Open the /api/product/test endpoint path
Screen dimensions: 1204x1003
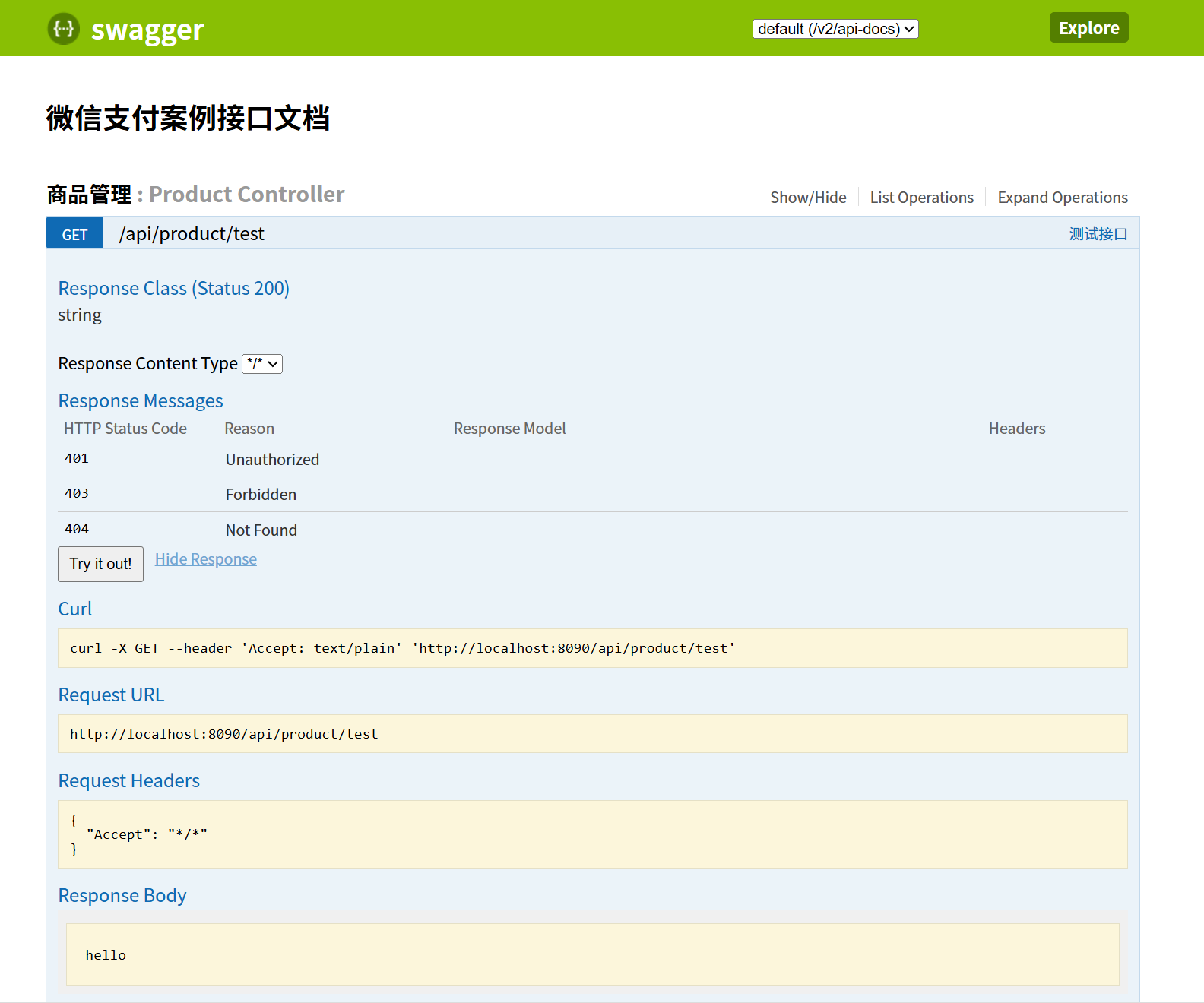[192, 233]
